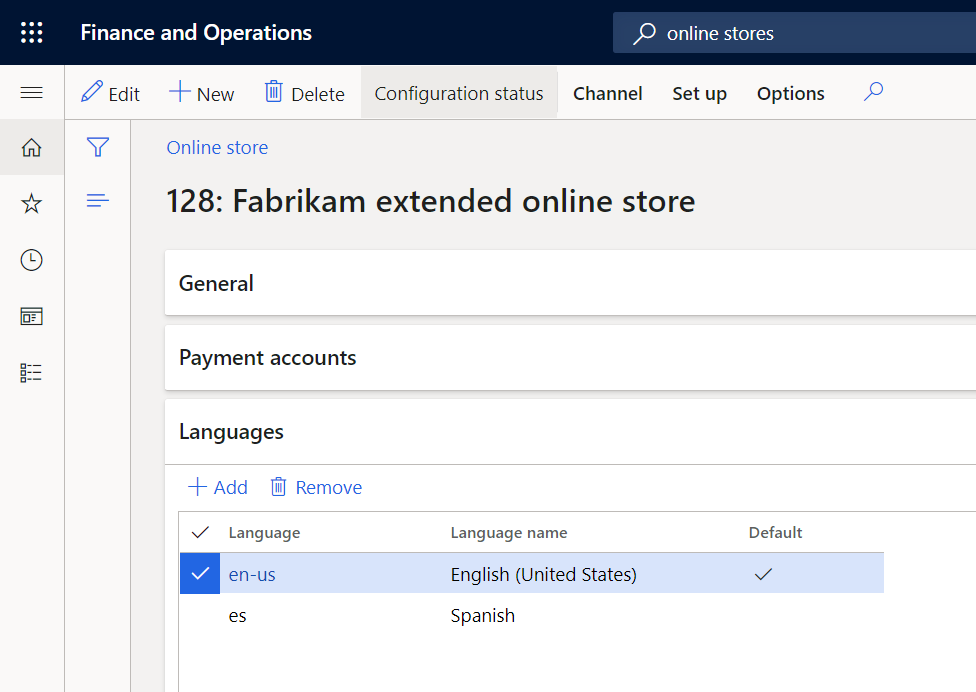Delete the record using the trash icon

click(x=303, y=93)
